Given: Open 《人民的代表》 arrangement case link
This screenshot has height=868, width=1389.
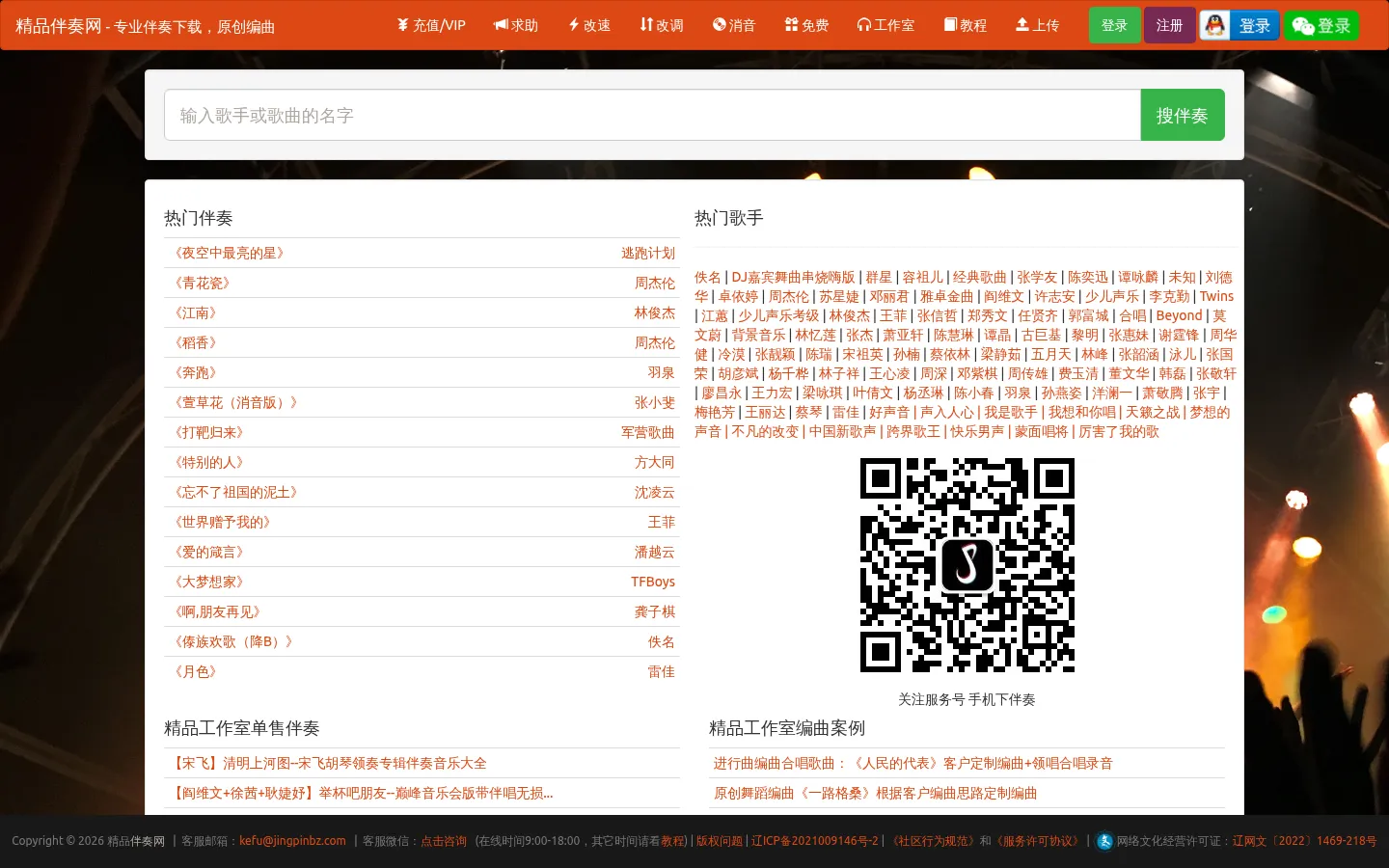Looking at the screenshot, I should point(912,763).
